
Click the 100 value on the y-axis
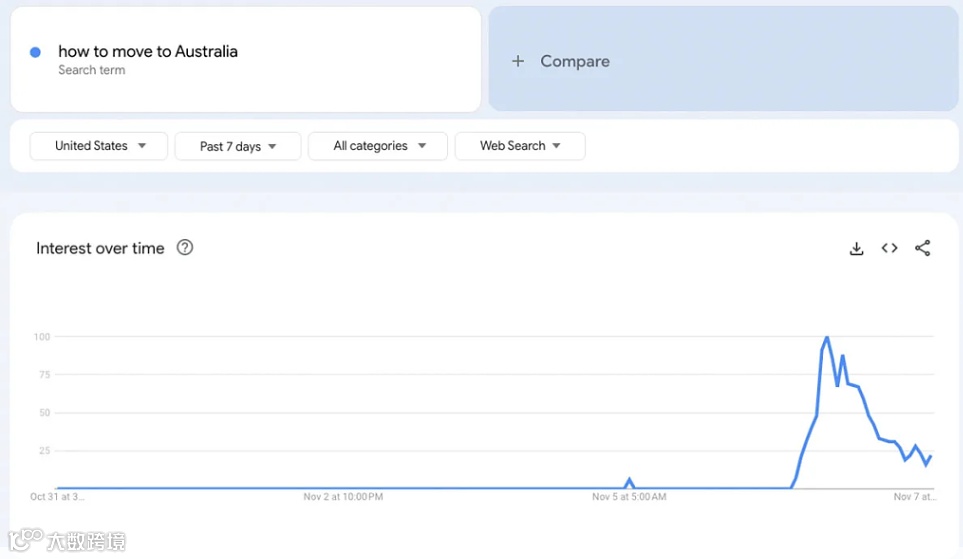[41, 337]
